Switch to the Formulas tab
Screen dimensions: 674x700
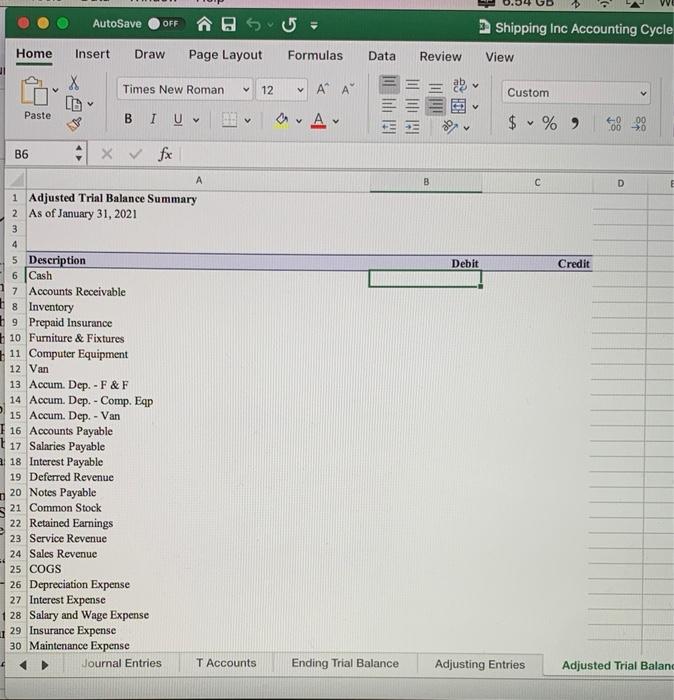click(315, 55)
